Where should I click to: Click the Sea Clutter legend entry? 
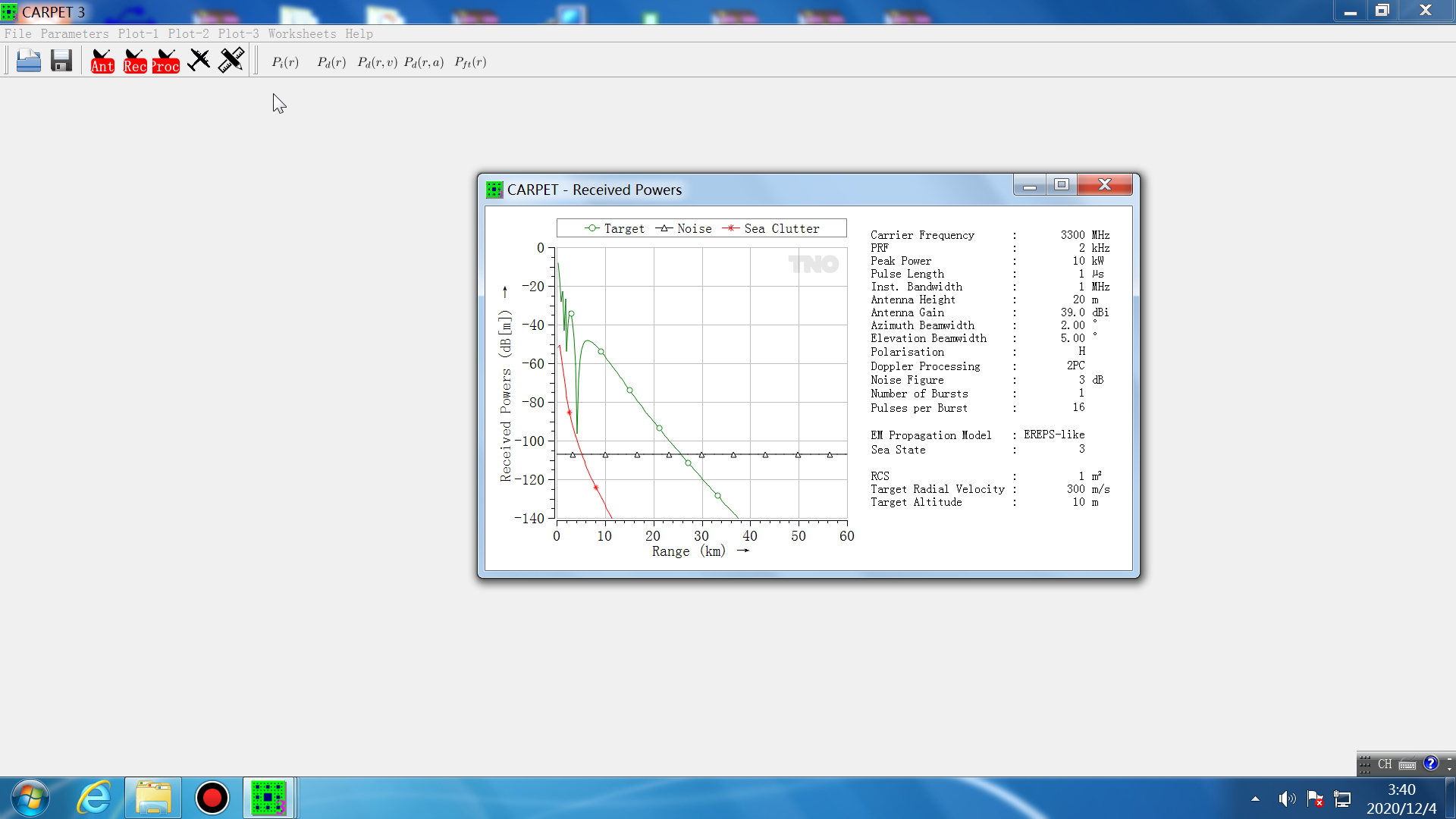771,228
